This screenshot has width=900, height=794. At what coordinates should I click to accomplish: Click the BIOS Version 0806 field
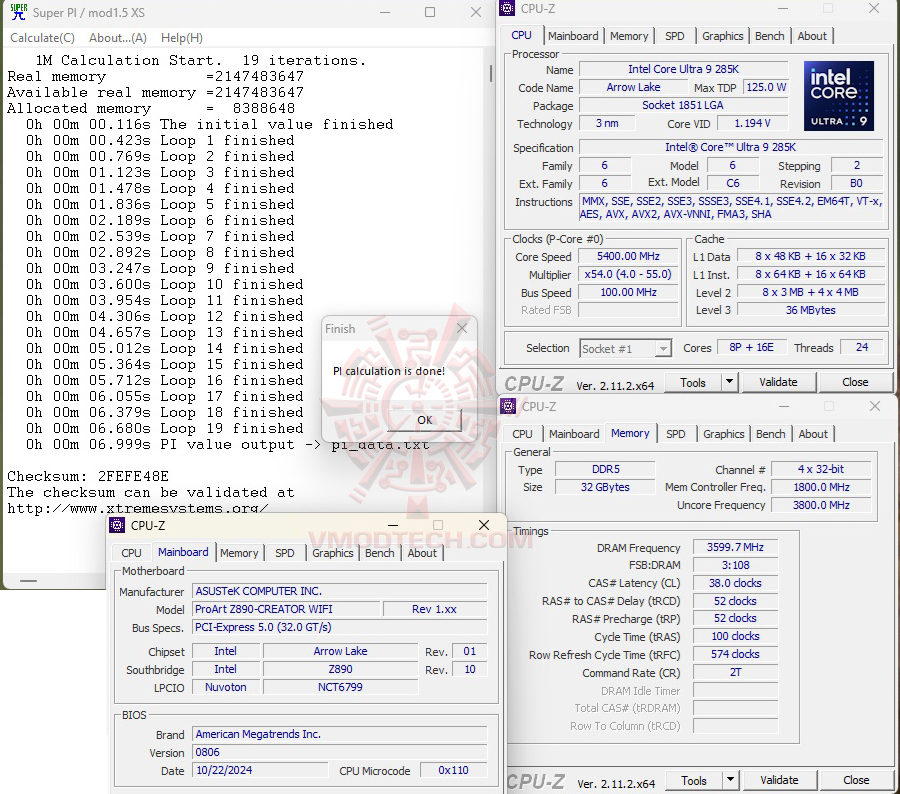coord(339,752)
